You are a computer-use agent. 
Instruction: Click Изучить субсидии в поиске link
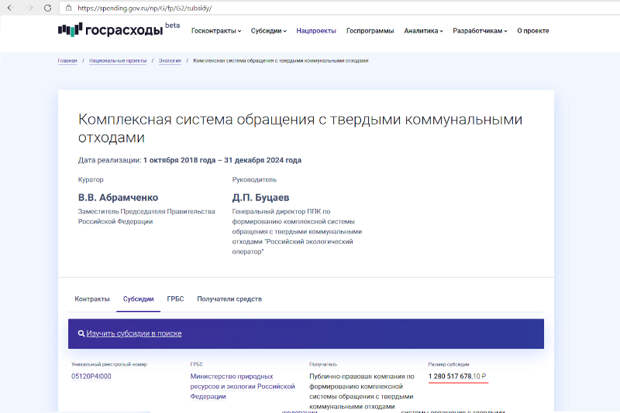(x=134, y=333)
